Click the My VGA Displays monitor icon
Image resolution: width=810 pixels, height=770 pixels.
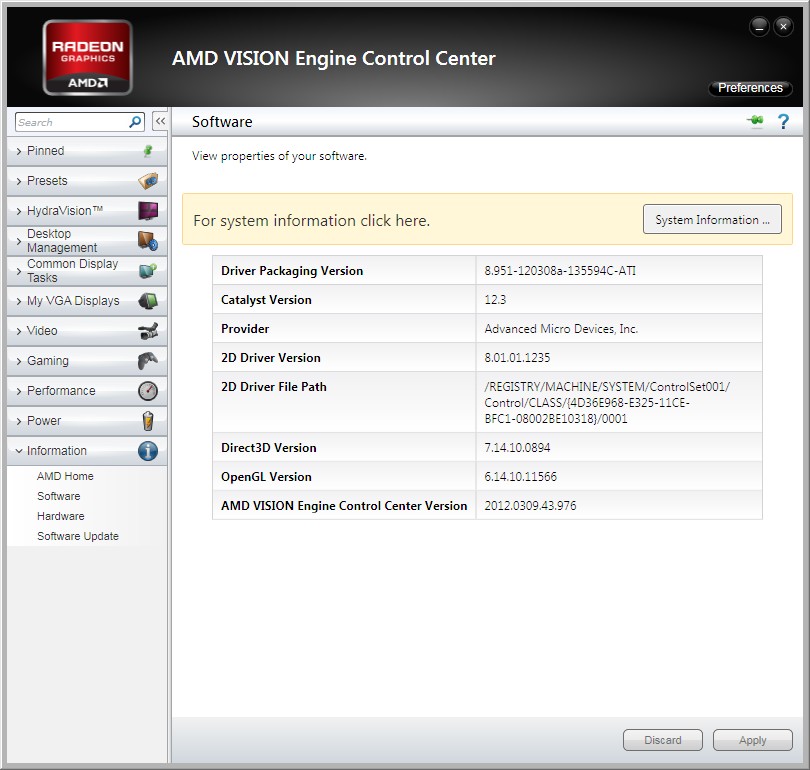[148, 301]
